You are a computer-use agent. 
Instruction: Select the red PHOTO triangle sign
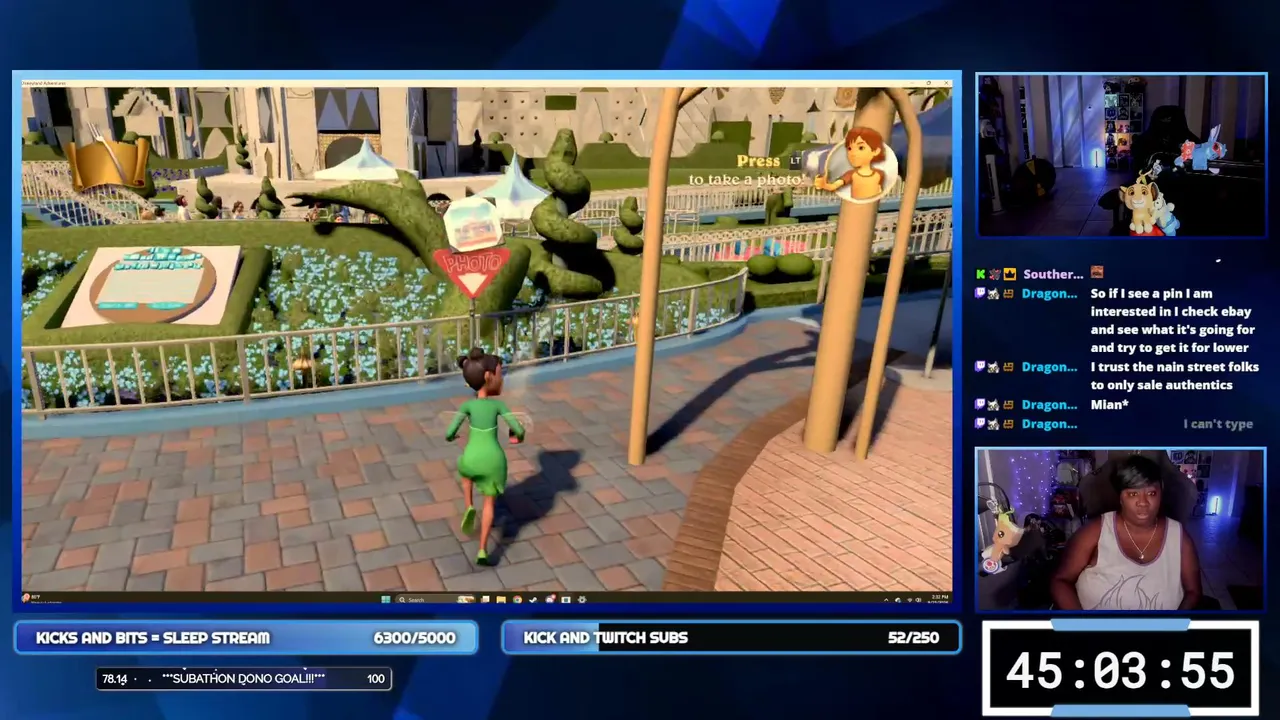click(x=470, y=273)
